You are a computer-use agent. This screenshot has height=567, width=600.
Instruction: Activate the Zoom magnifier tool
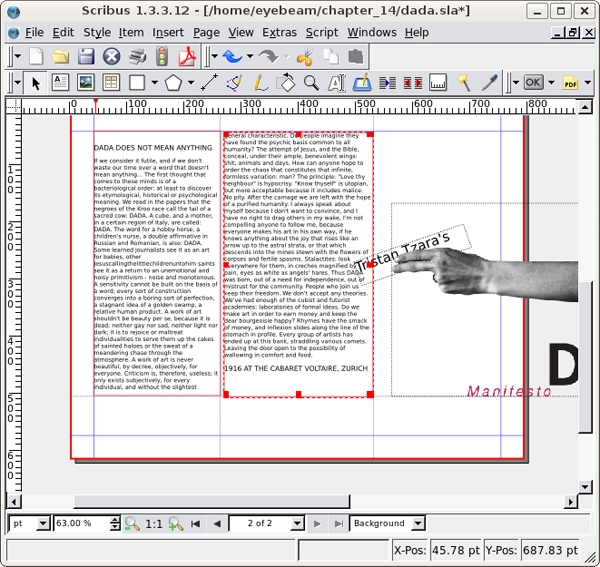click(x=311, y=83)
